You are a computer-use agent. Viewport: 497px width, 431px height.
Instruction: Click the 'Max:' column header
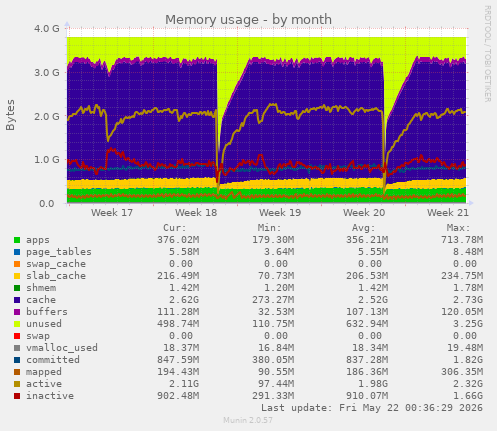[x=459, y=228]
